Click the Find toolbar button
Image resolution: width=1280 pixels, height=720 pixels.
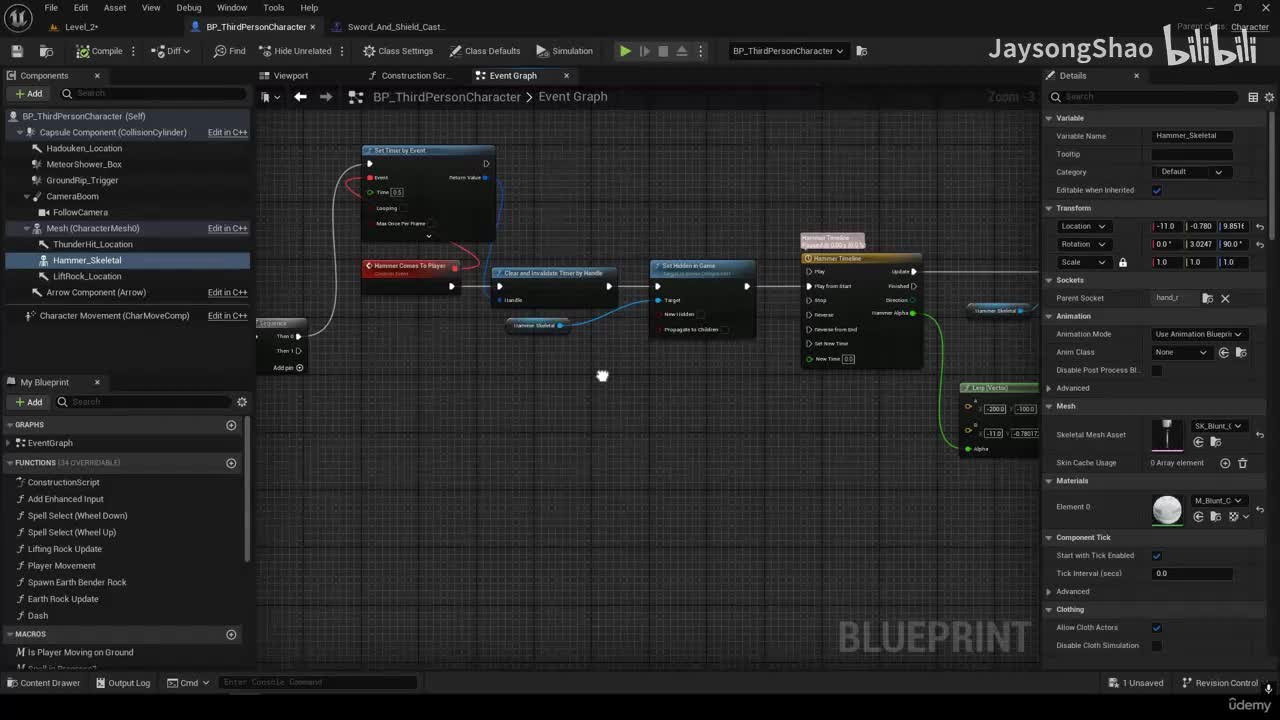[x=229, y=51]
